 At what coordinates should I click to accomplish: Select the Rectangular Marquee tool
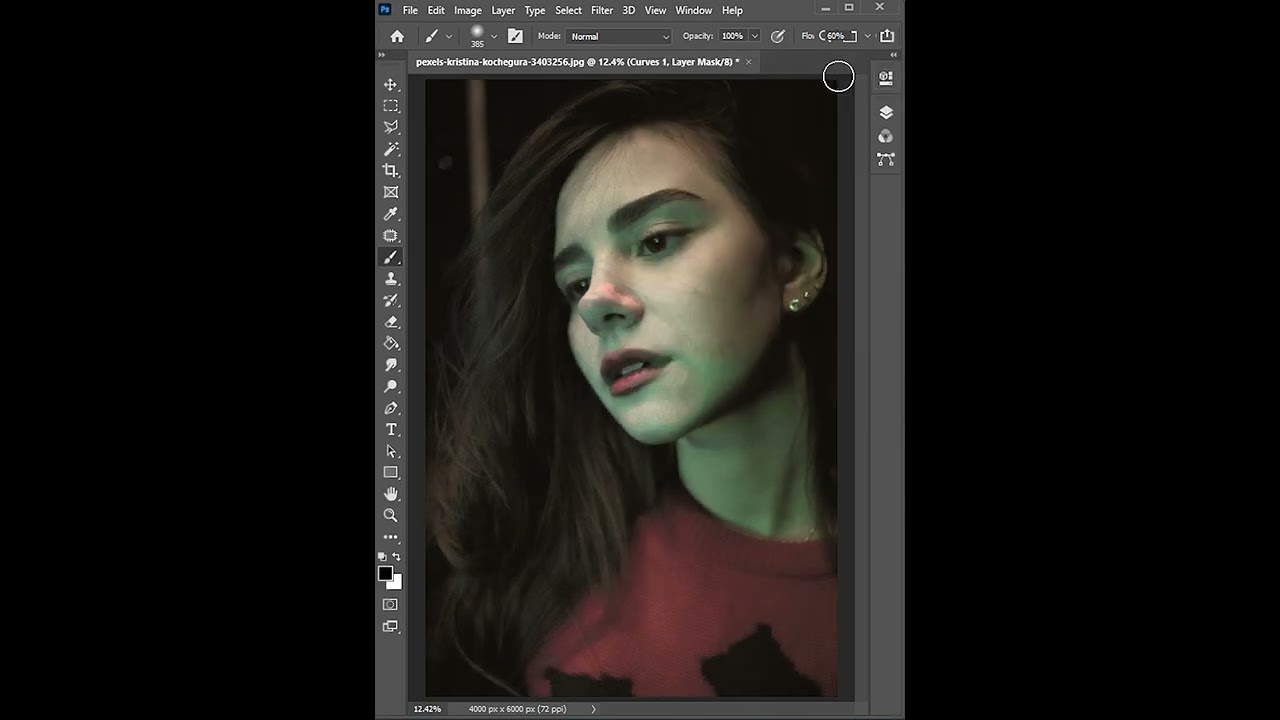pos(391,106)
